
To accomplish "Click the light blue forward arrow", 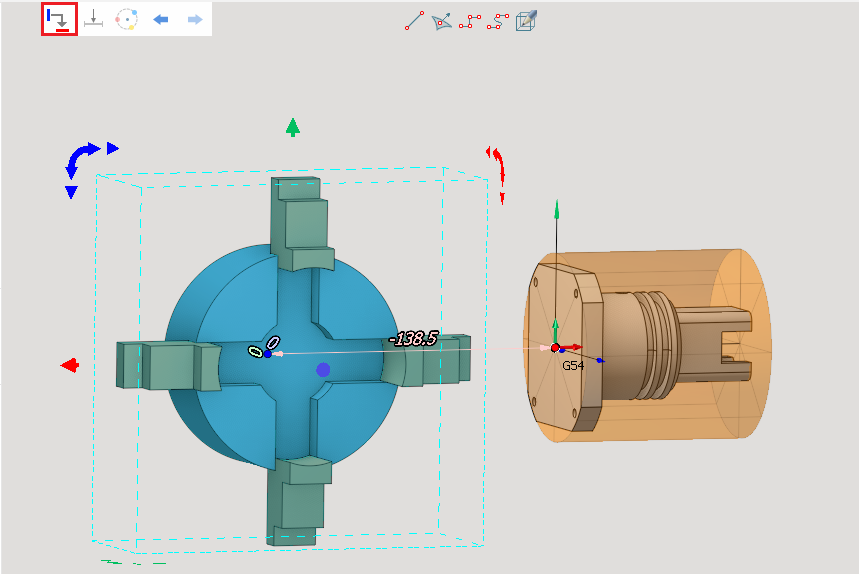I will pos(194,19).
